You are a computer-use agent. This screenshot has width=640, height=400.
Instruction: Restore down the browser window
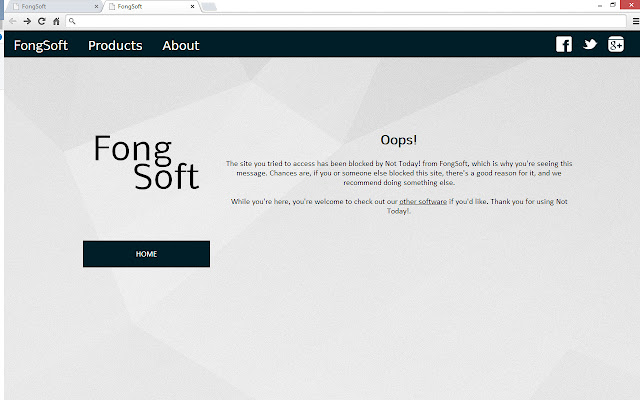(613, 5)
